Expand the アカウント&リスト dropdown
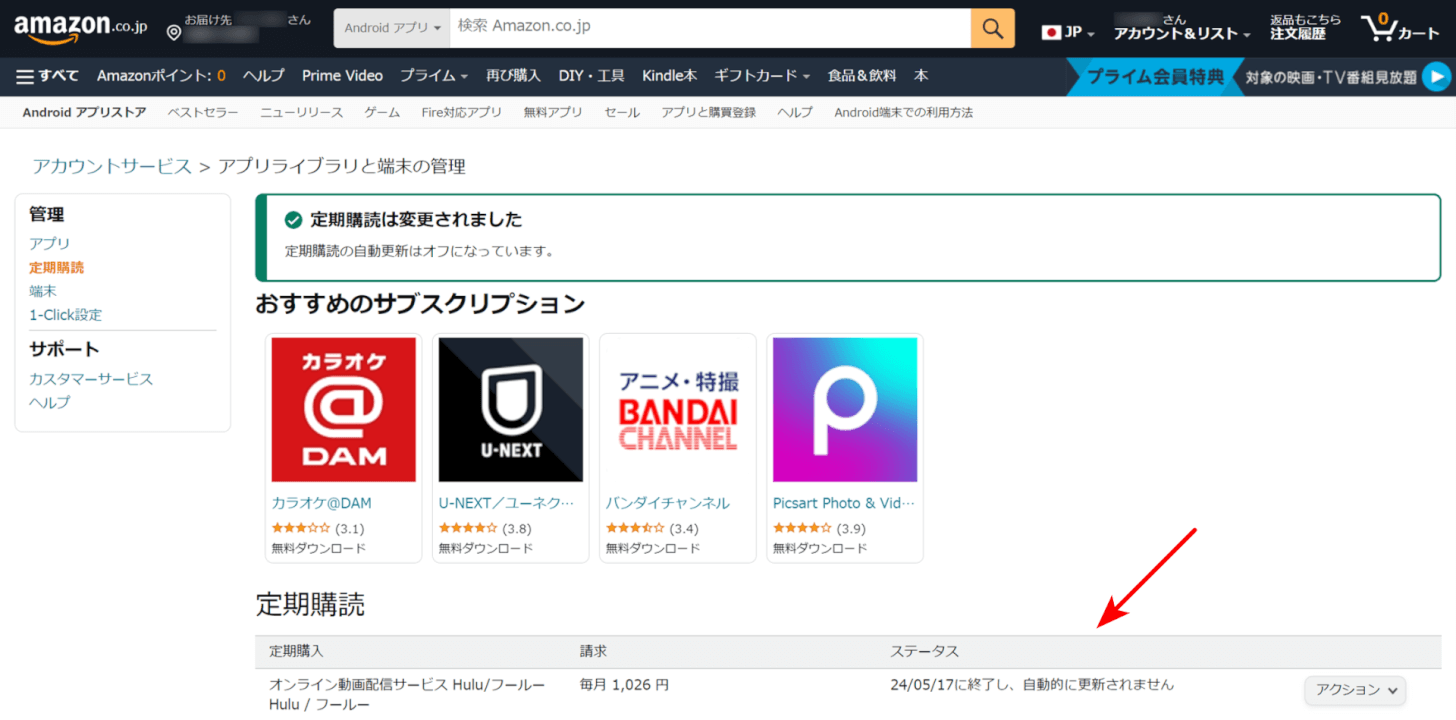The width and height of the screenshot is (1456, 720). coord(1182,34)
